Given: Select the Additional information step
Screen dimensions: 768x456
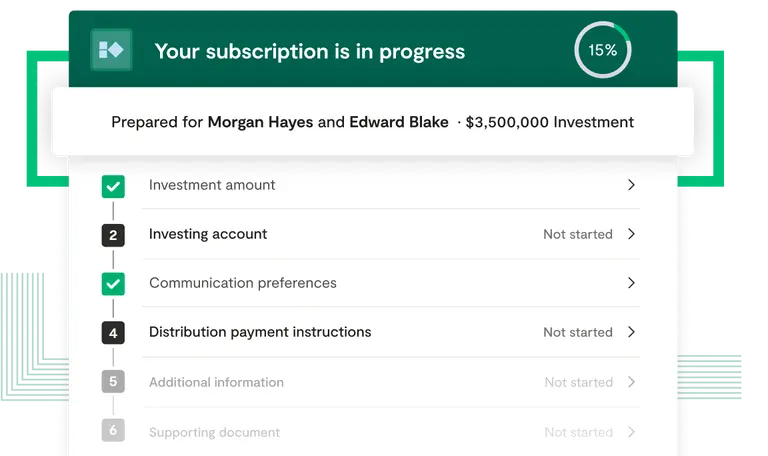Looking at the screenshot, I should [x=216, y=382].
